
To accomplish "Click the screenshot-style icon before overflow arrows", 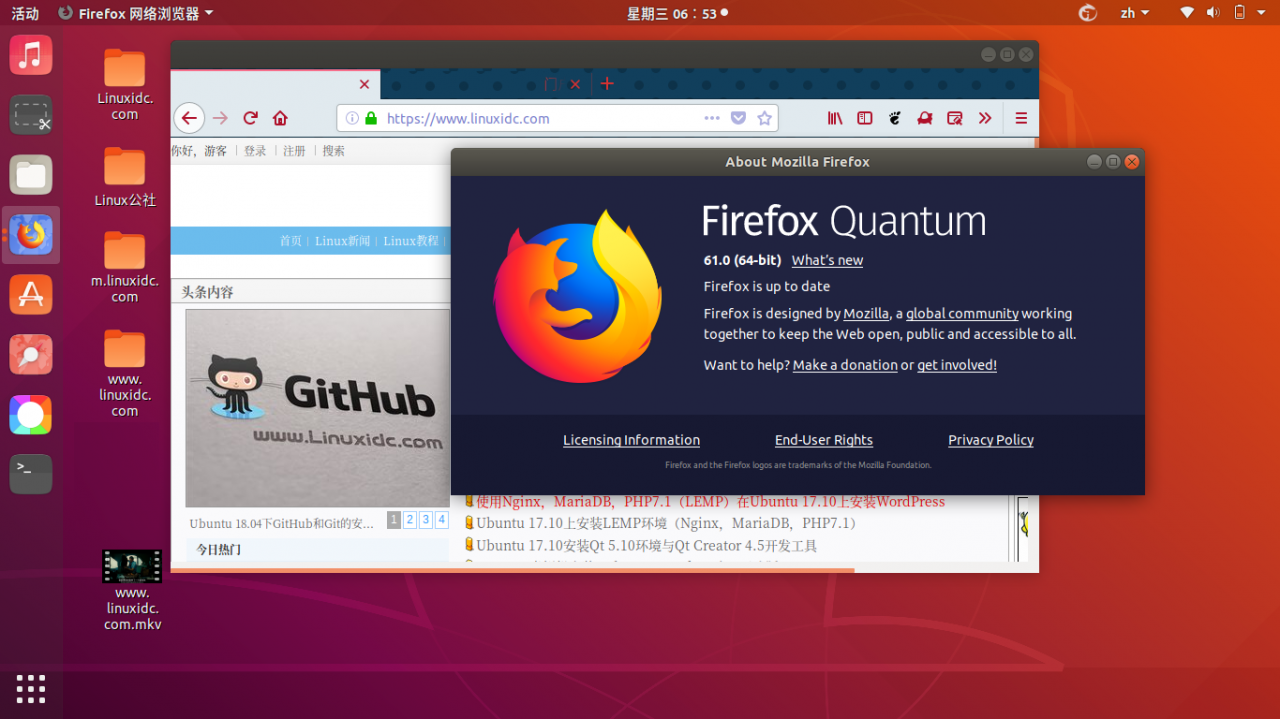I will pyautogui.click(x=955, y=118).
